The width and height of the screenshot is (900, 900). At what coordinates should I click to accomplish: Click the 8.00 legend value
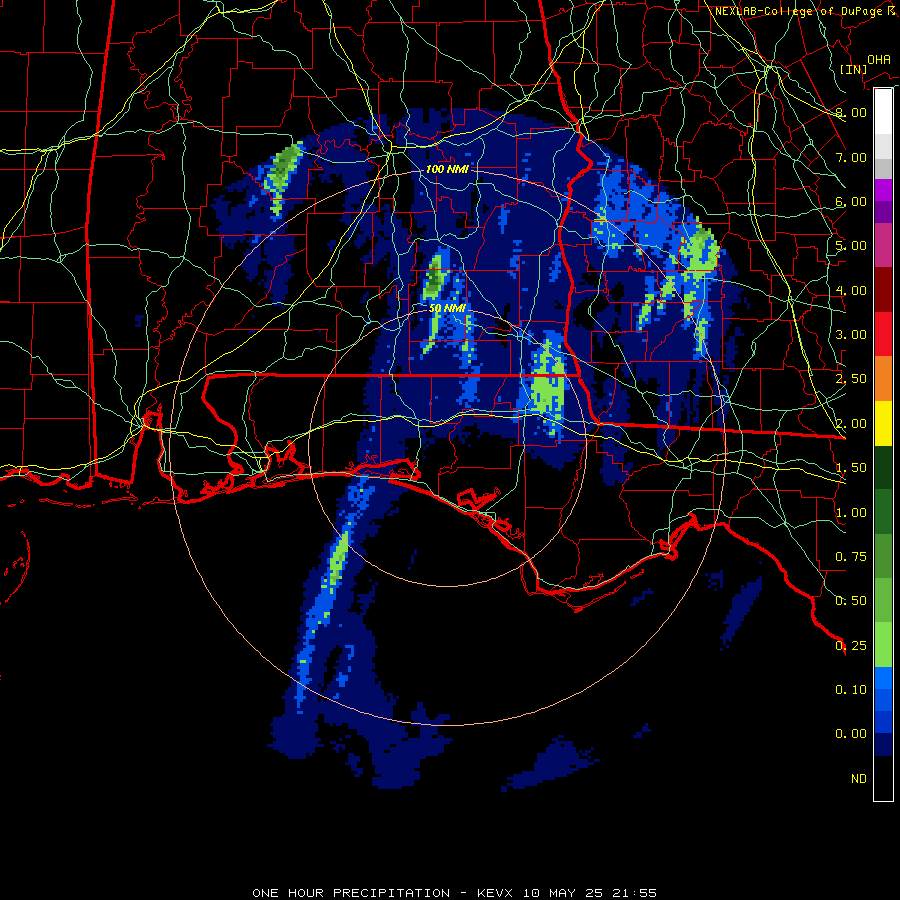click(851, 112)
